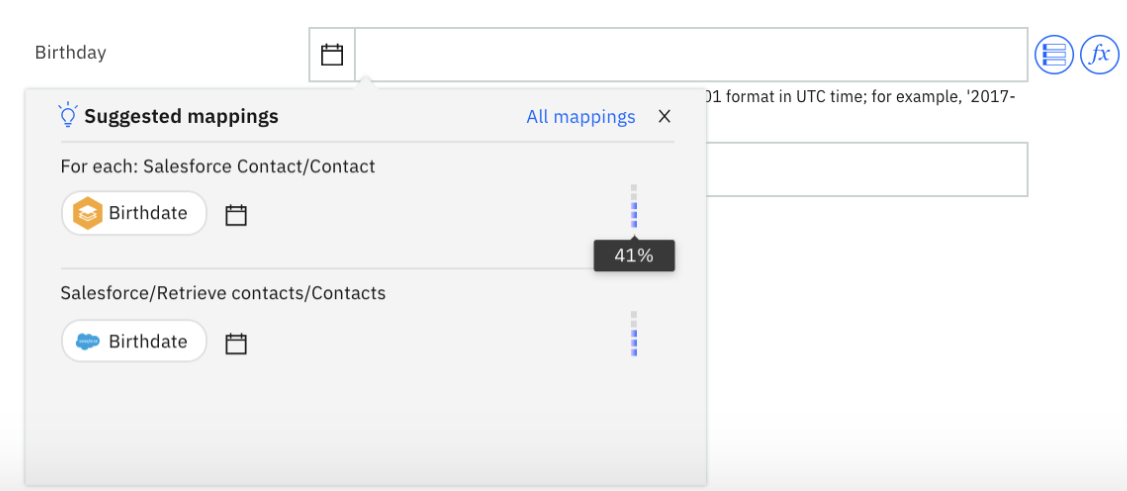Screen dimensions: 1127x491
Task: Click the Birthday field label
Action: pos(70,52)
